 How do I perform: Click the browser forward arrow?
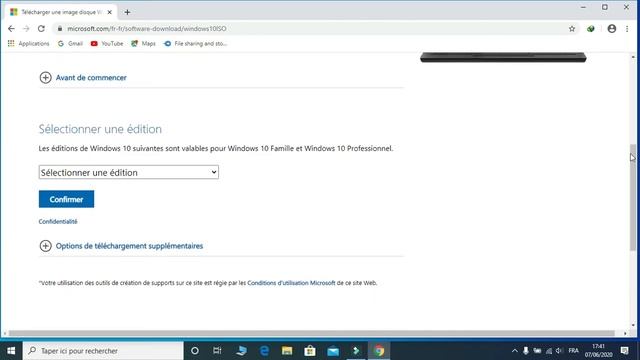point(26,29)
